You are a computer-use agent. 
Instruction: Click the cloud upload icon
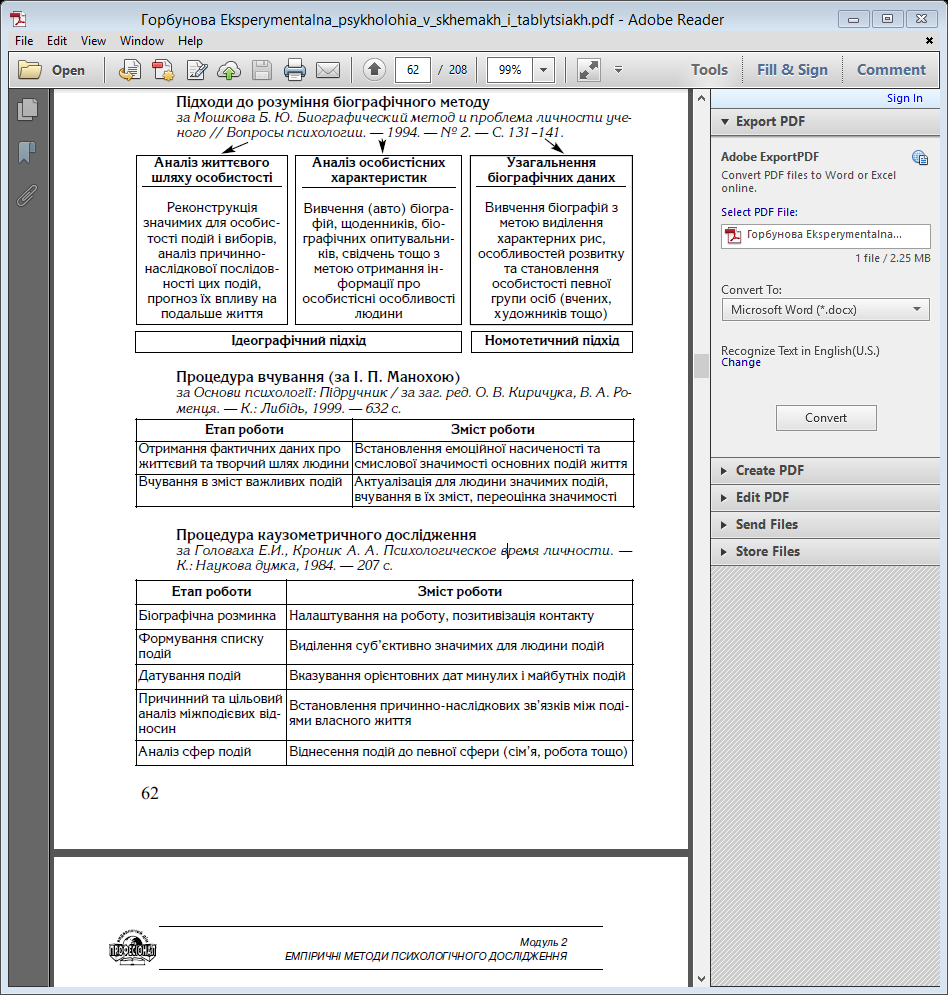coord(229,70)
